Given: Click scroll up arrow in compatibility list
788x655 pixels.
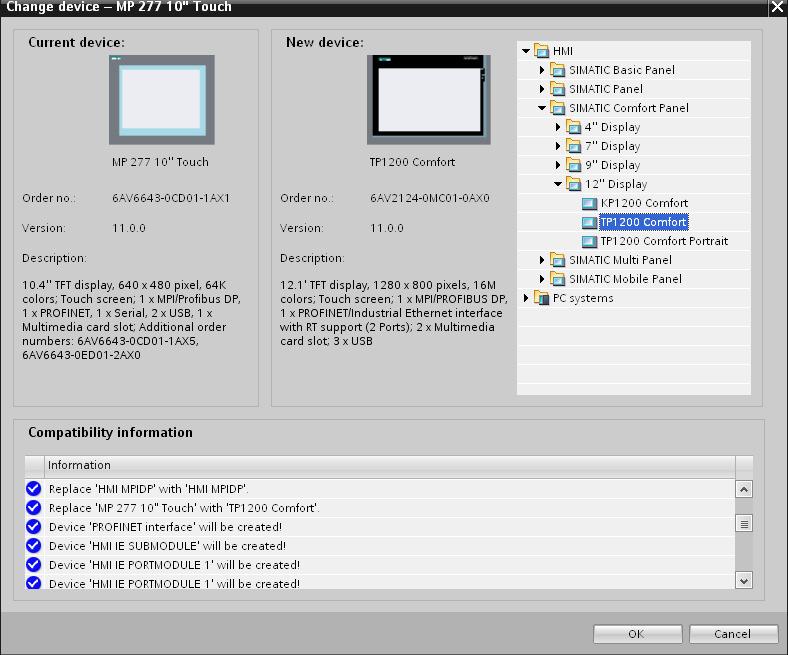Looking at the screenshot, I should tap(744, 489).
